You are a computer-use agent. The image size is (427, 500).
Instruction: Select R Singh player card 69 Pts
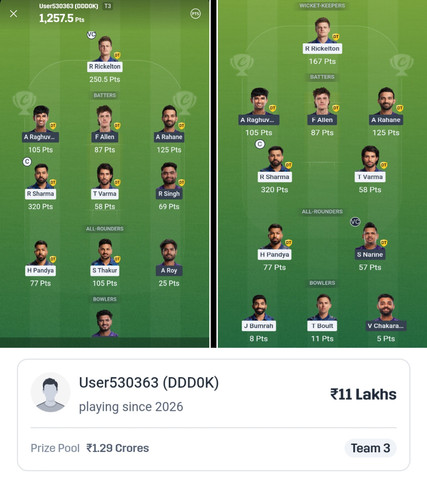click(169, 186)
